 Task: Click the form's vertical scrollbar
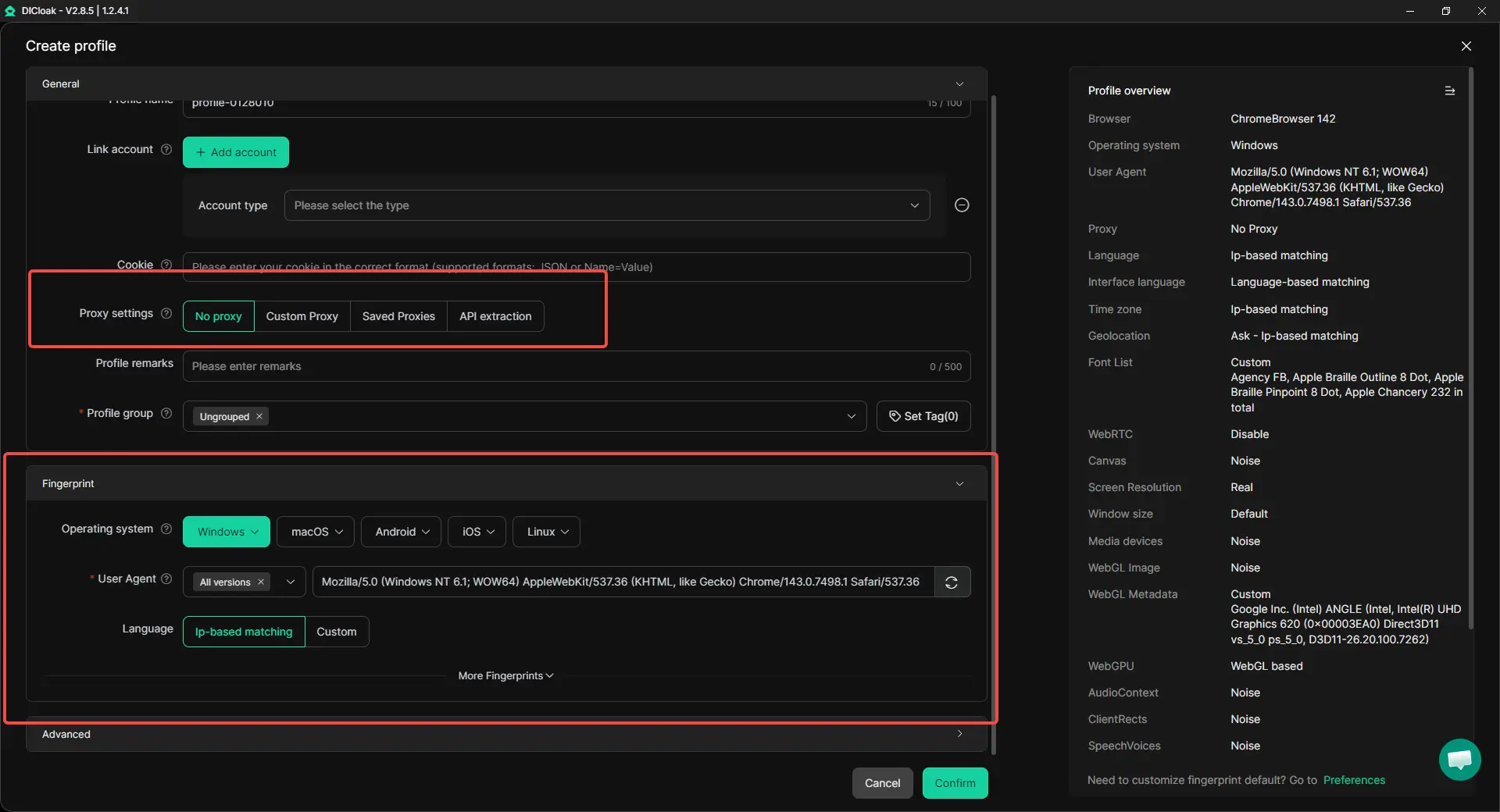tap(993, 390)
